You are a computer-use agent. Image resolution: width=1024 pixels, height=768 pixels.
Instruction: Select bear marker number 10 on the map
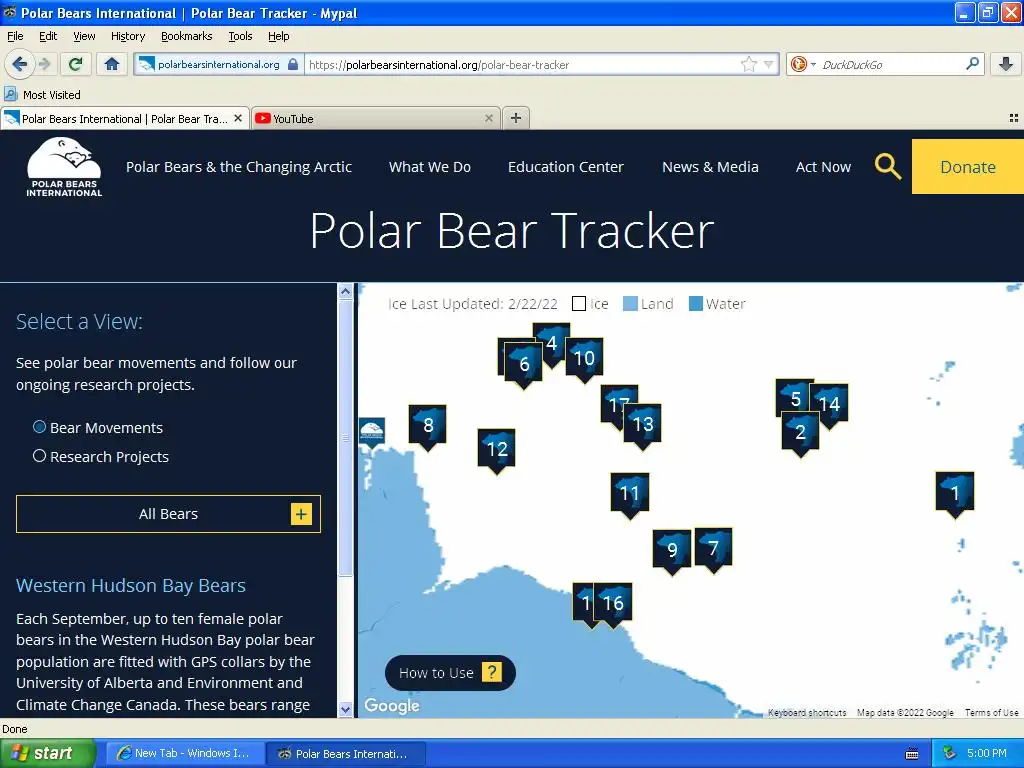584,359
